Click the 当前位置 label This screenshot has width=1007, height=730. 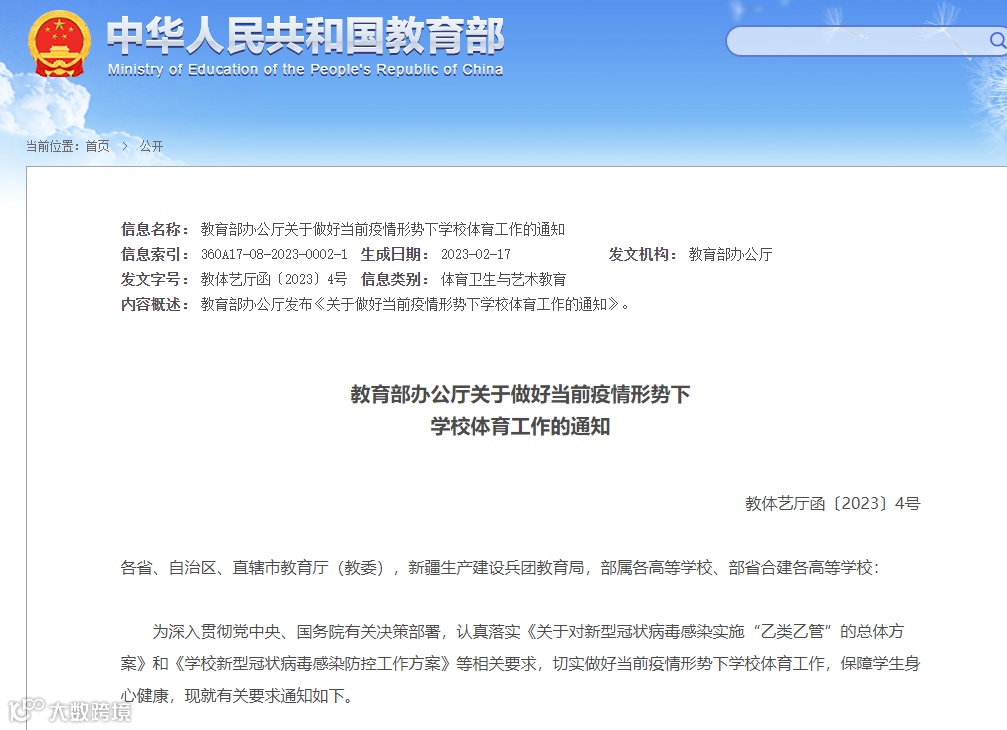pyautogui.click(x=53, y=146)
